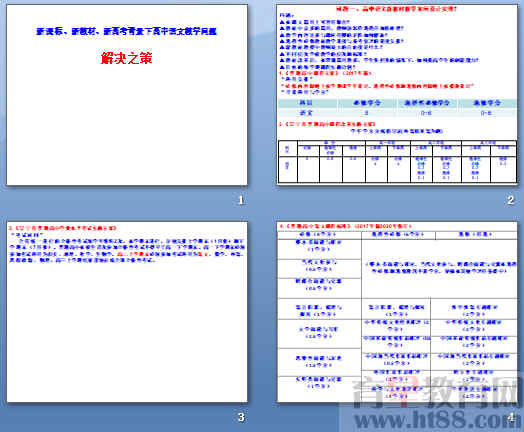Click slide number label 3
Image resolution: width=524 pixels, height=432 pixels.
(x=241, y=417)
